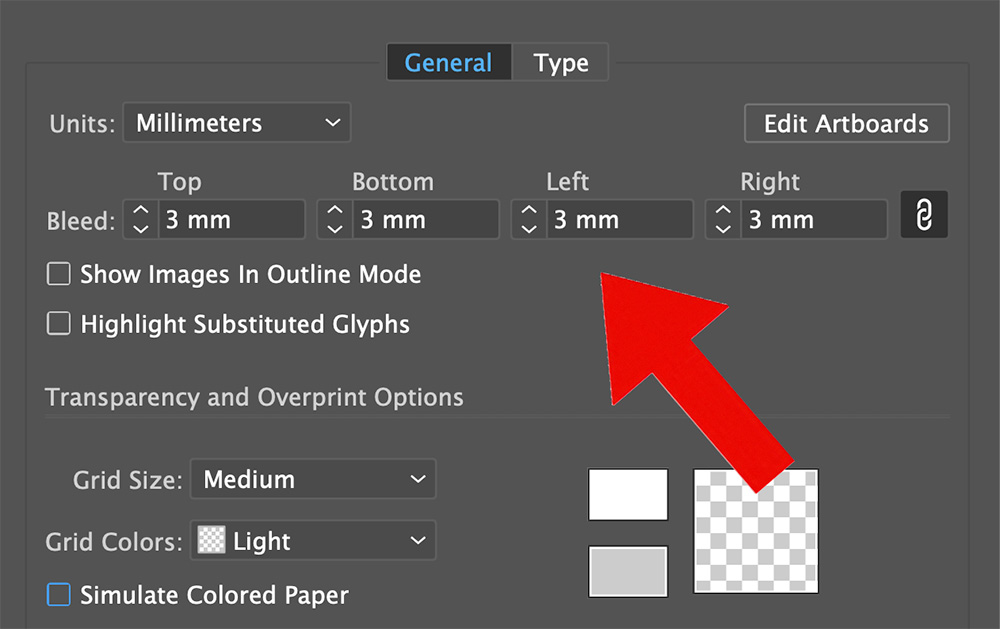Click the Top bleed value field
Screen dimensions: 1000x629
click(230, 220)
